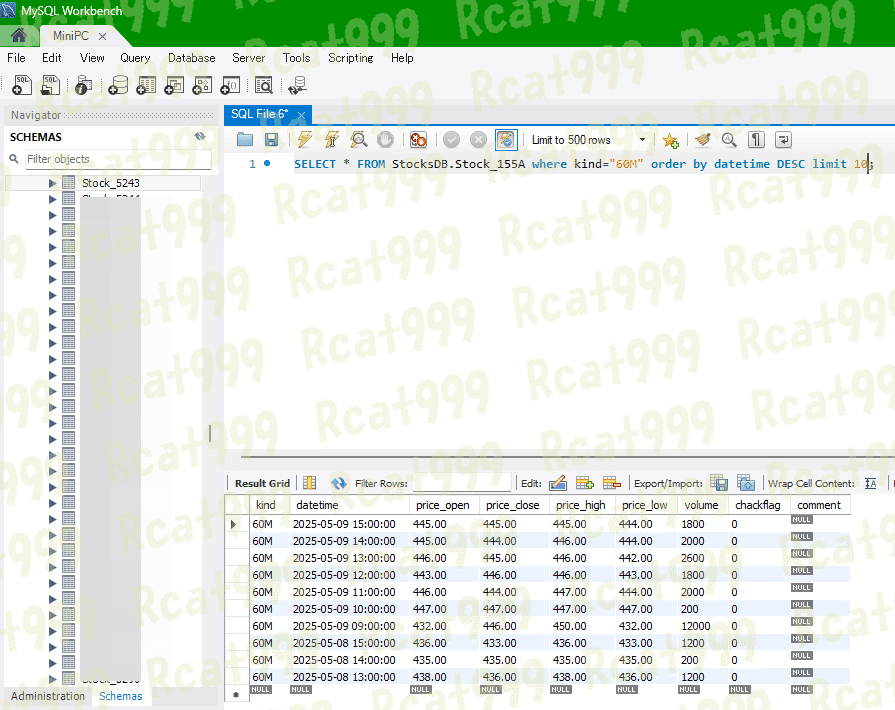Viewport: 895px width, 710px height.
Task: Open the Edit menu
Action: (51, 58)
